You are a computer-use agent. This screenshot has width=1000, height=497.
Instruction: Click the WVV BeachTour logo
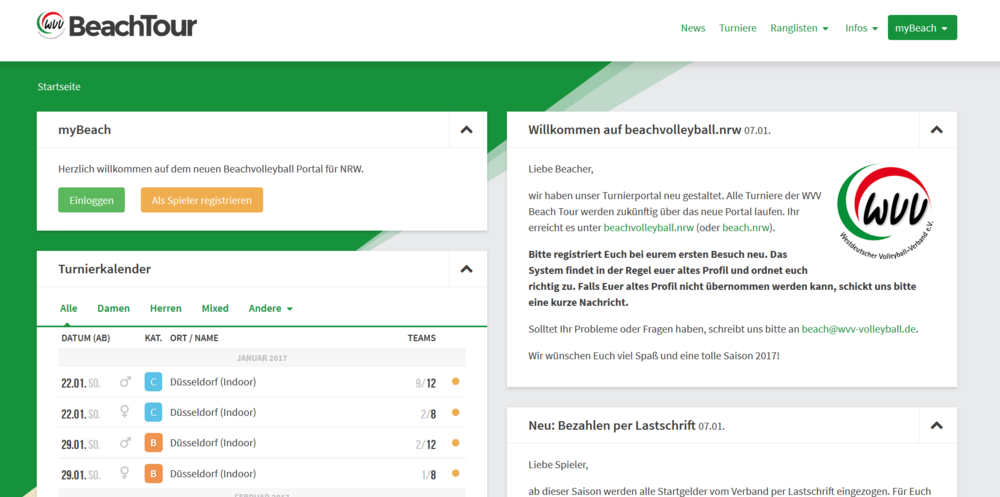click(117, 26)
